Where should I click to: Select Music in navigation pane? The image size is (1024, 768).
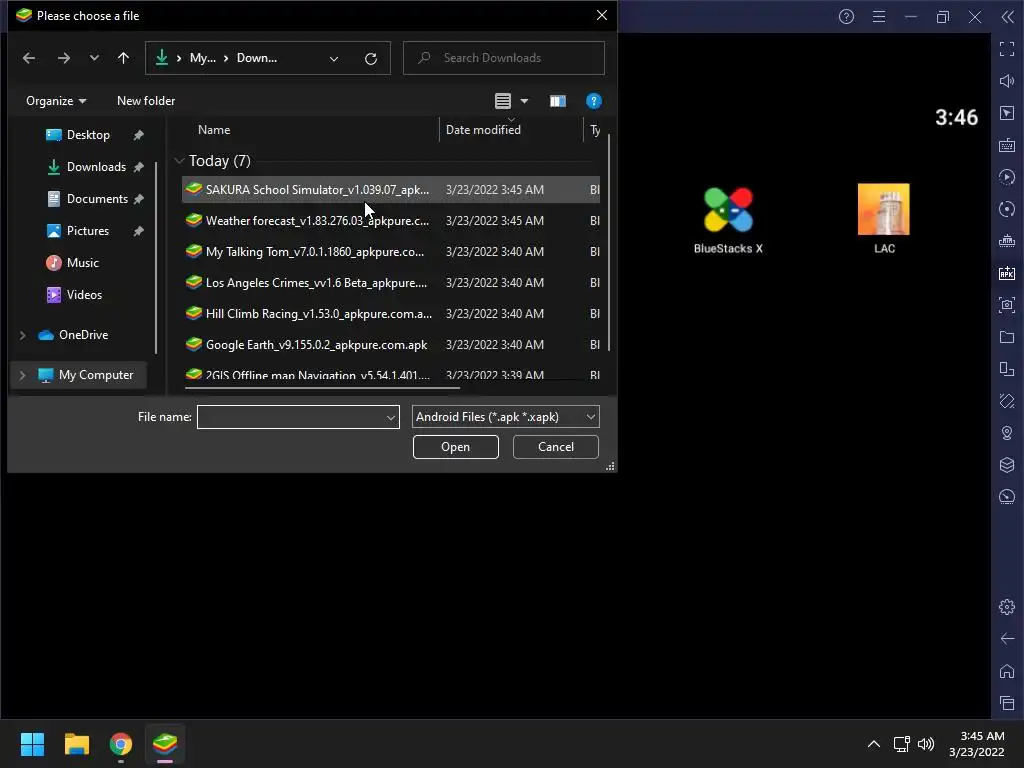(82, 263)
